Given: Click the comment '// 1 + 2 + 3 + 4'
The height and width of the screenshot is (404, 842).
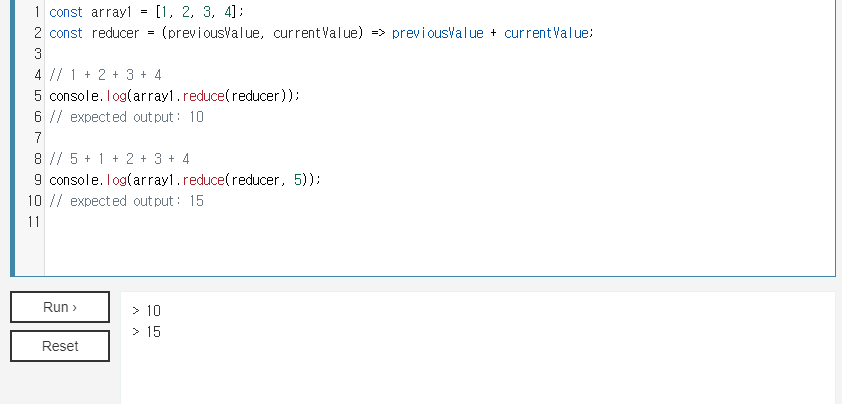Looking at the screenshot, I should coord(105,75).
